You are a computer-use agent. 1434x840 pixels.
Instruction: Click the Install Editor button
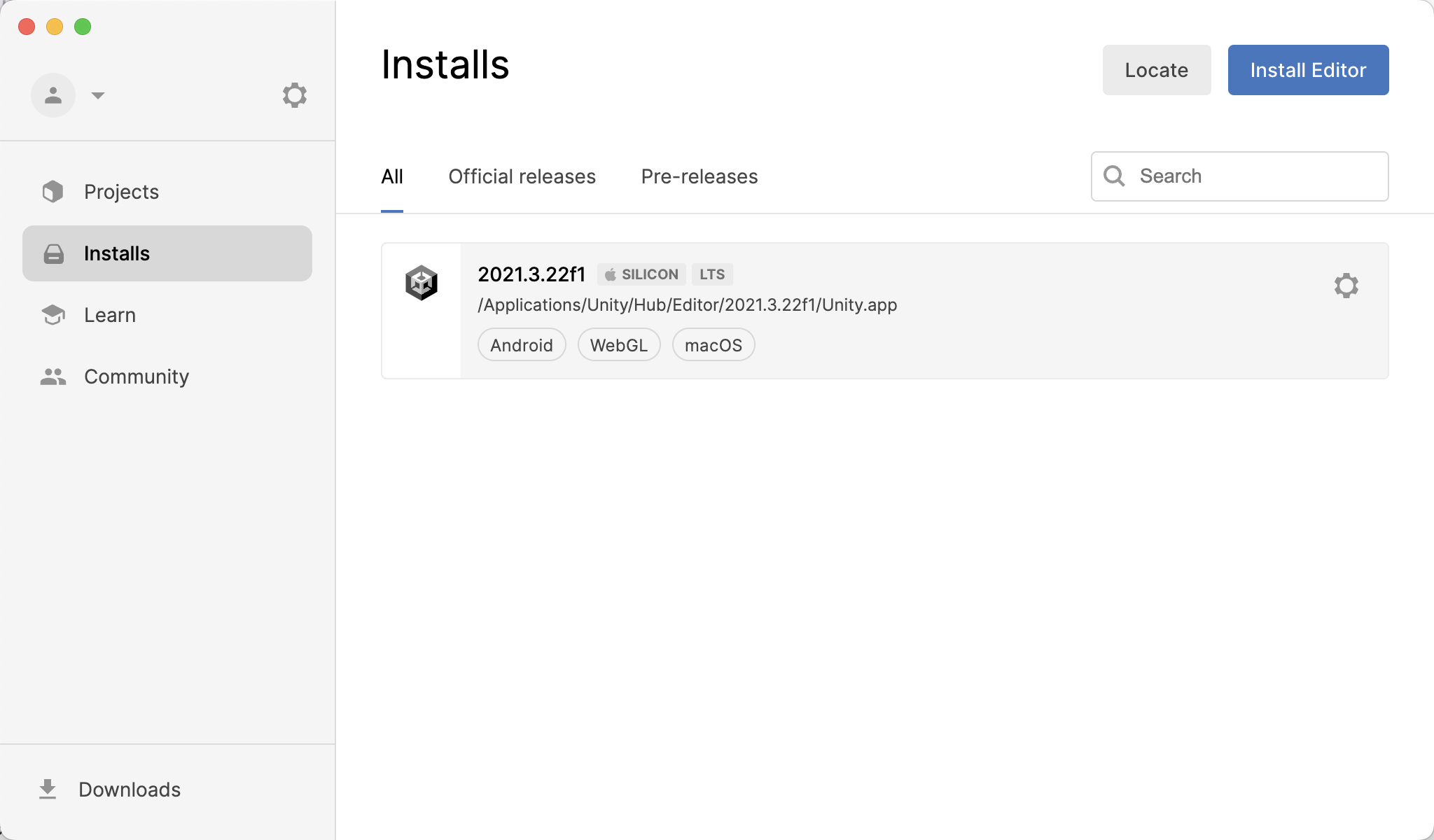click(x=1308, y=70)
